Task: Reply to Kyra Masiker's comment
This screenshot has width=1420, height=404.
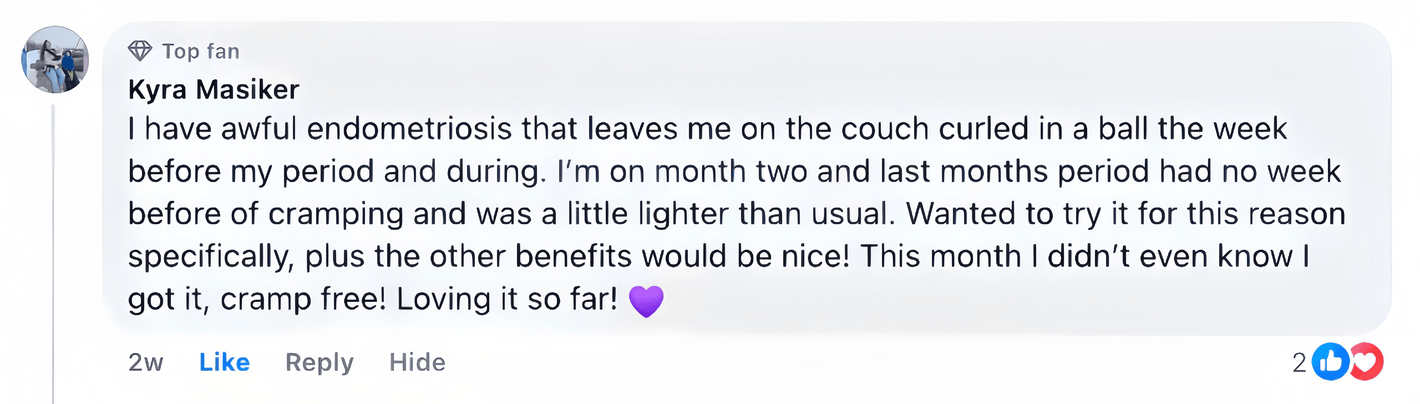Action: 319,362
